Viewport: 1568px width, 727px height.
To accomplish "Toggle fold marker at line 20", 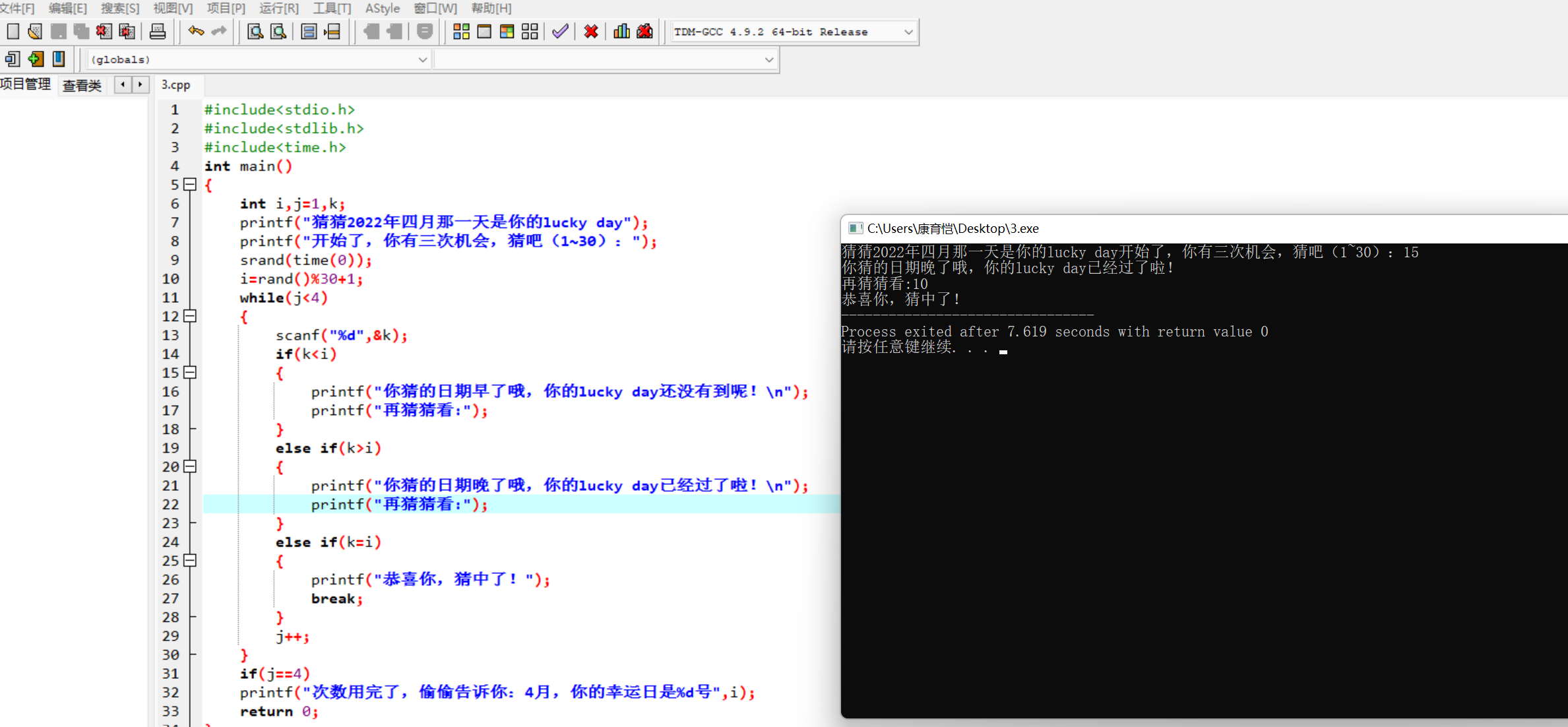I will (x=190, y=466).
